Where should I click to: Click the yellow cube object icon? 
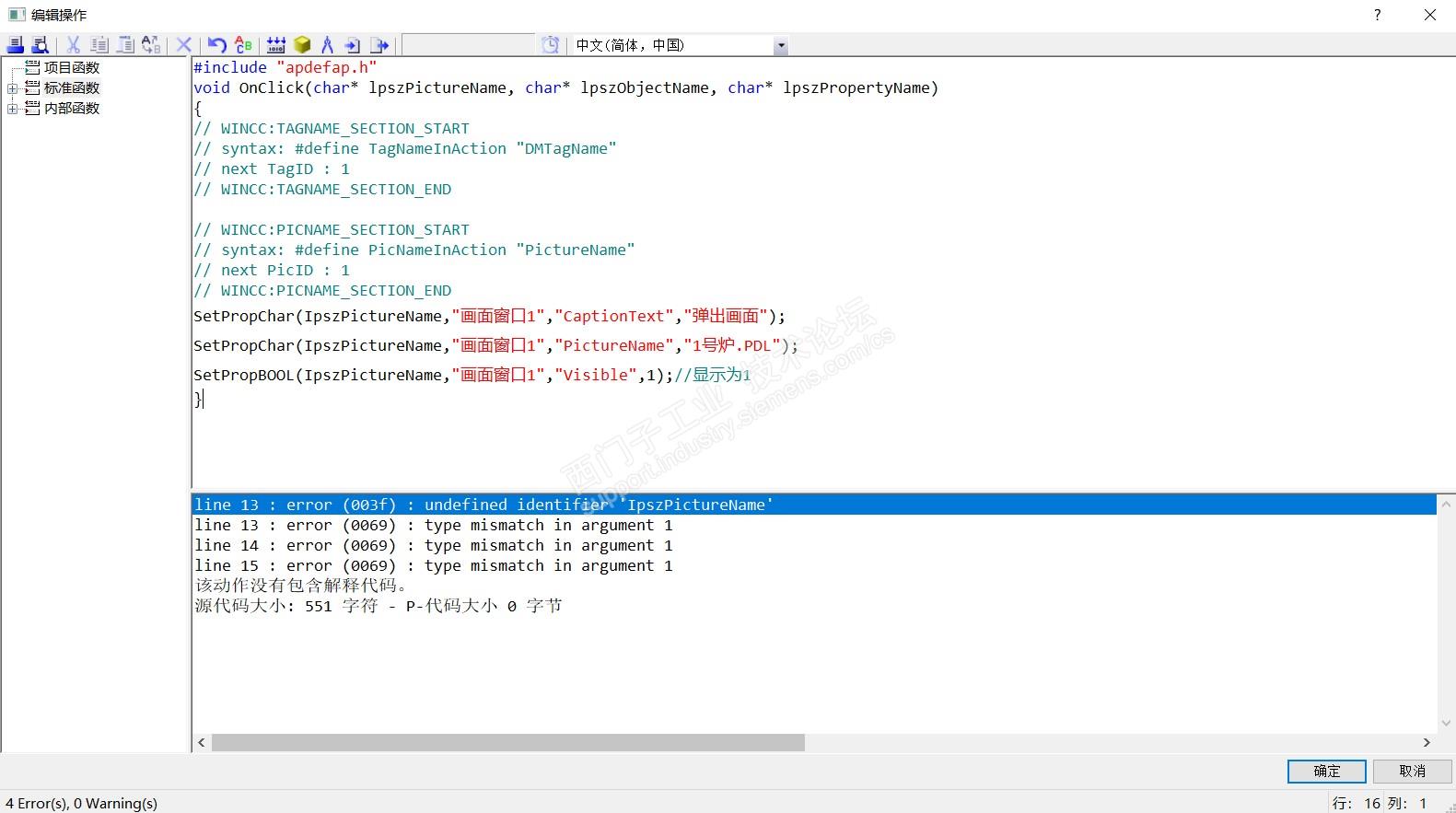302,45
